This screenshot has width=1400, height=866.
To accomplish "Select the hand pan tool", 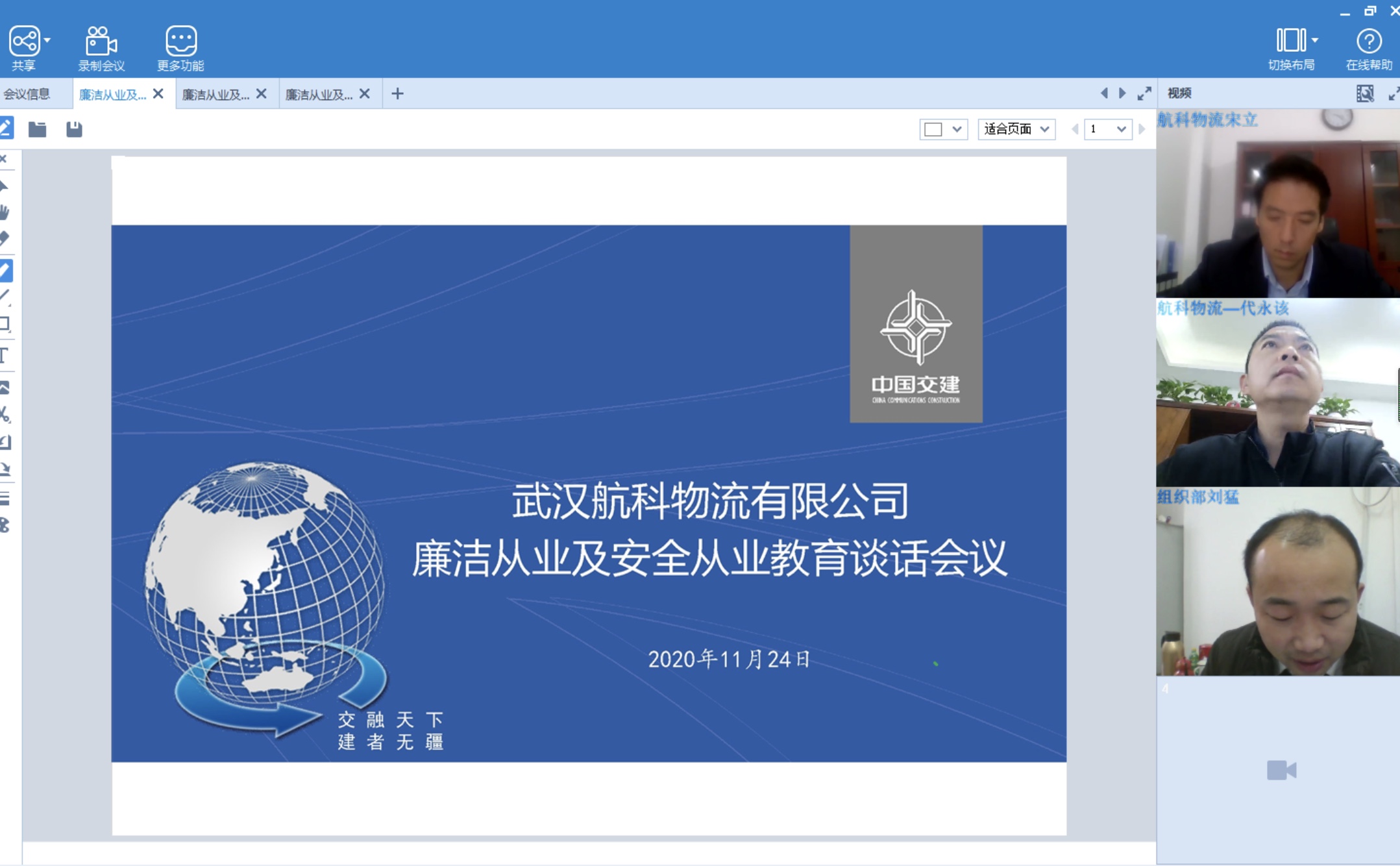I will (5, 212).
